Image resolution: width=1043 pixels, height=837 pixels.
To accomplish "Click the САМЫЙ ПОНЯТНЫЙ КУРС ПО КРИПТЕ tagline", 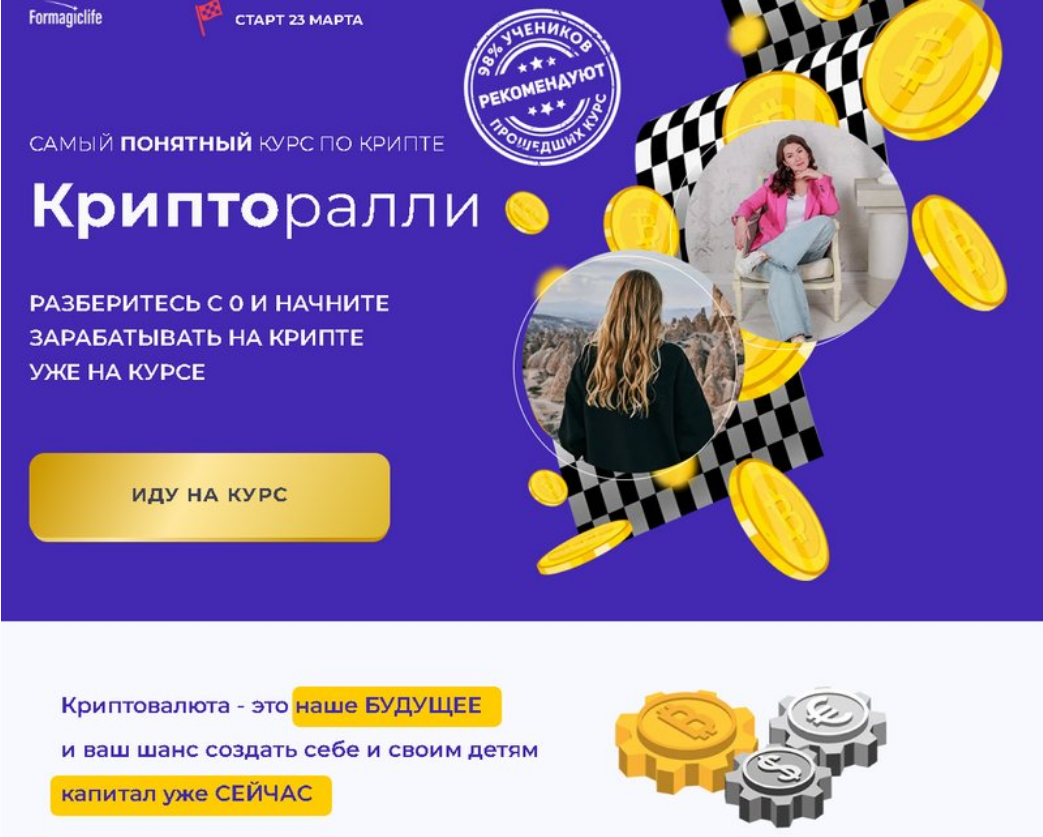I will tap(237, 144).
